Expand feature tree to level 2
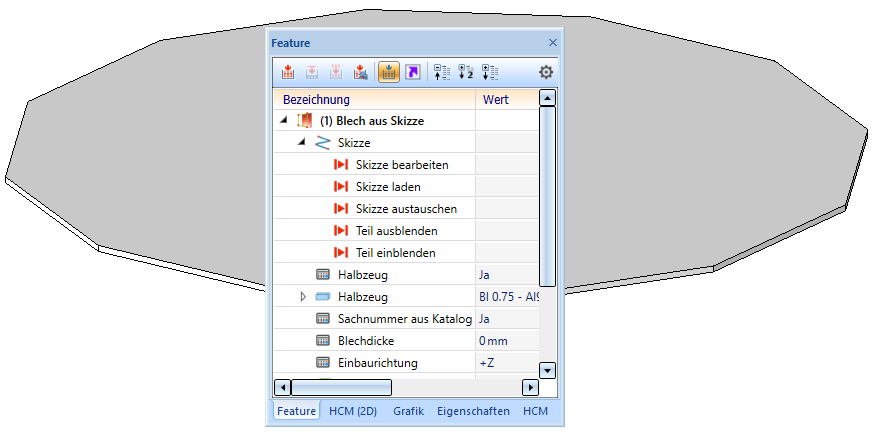Image resolution: width=872 pixels, height=445 pixels. click(466, 72)
